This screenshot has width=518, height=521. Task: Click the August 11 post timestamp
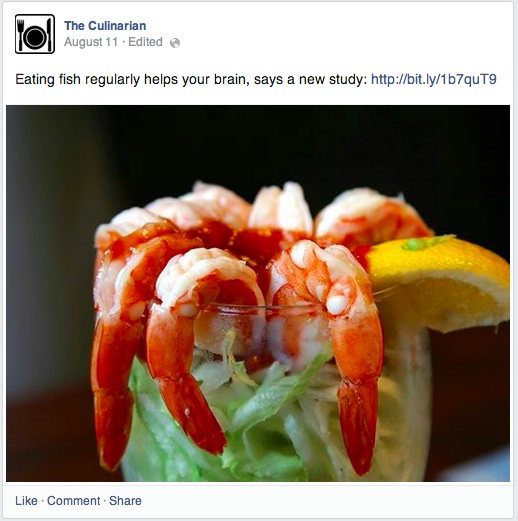91,42
